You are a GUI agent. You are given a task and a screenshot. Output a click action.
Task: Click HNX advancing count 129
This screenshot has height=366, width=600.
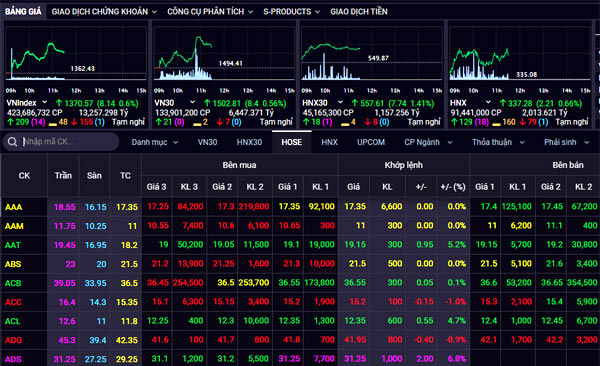(x=466, y=122)
